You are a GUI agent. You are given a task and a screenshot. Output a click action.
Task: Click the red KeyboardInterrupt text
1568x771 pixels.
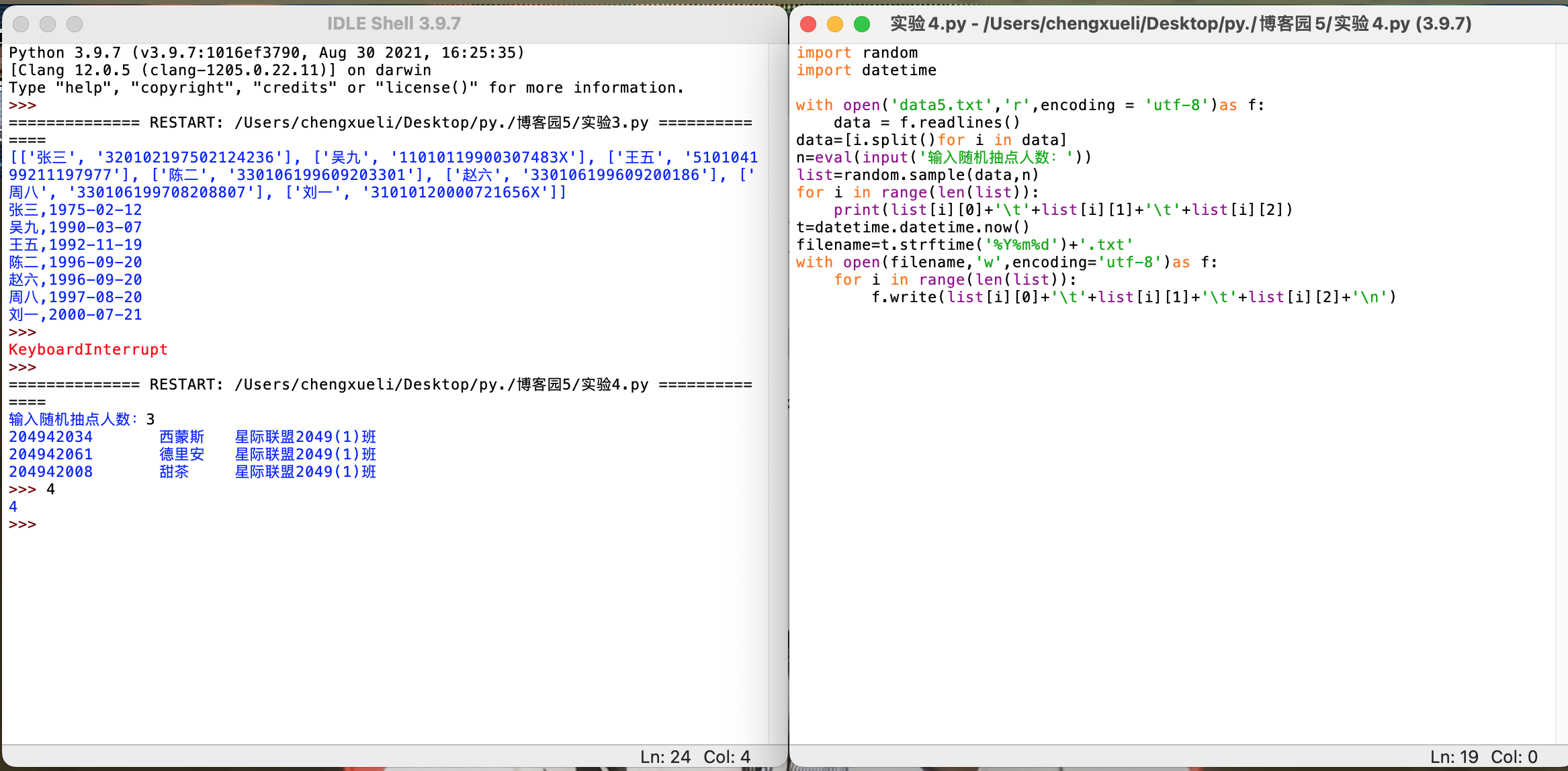[88, 350]
